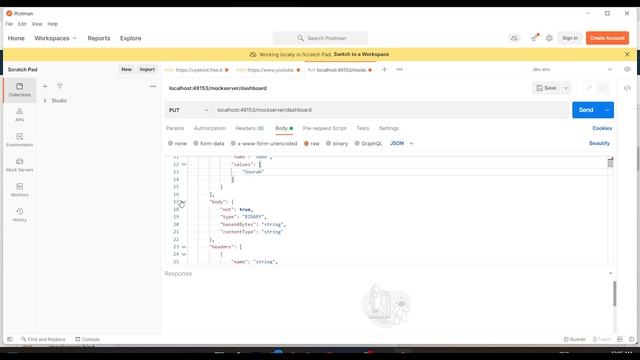Open the environment selector dropdown

(x=572, y=69)
